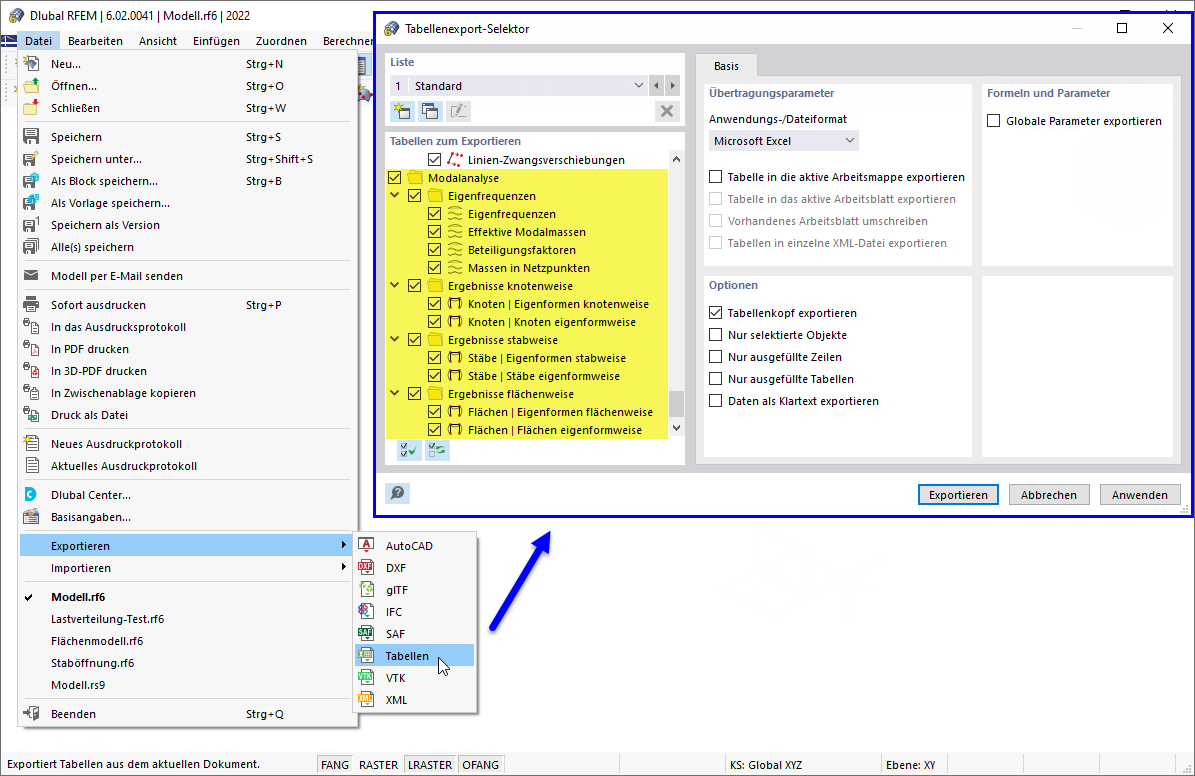Toggle Globale Parameter exportieren checkbox
Image resolution: width=1195 pixels, height=776 pixels.
point(994,120)
